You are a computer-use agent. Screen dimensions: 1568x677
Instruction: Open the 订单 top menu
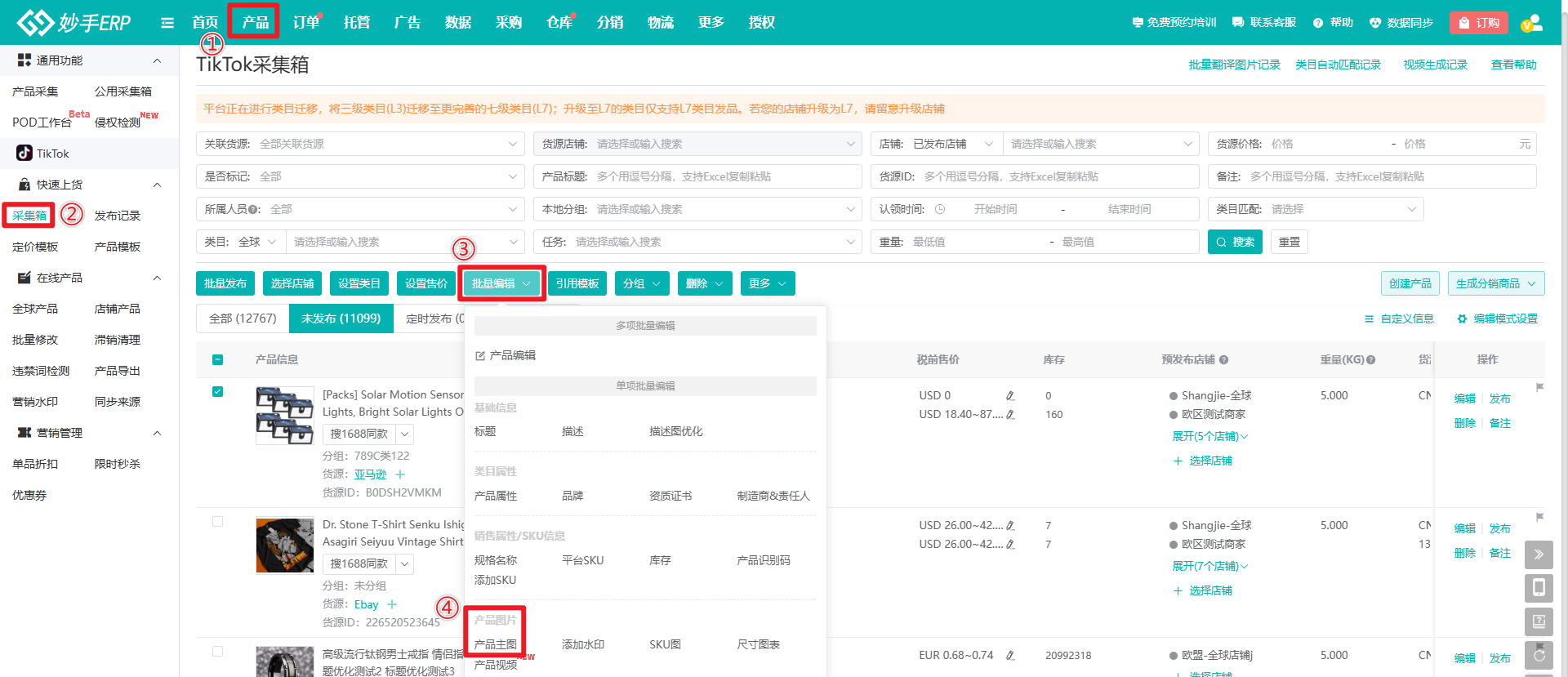[306, 22]
